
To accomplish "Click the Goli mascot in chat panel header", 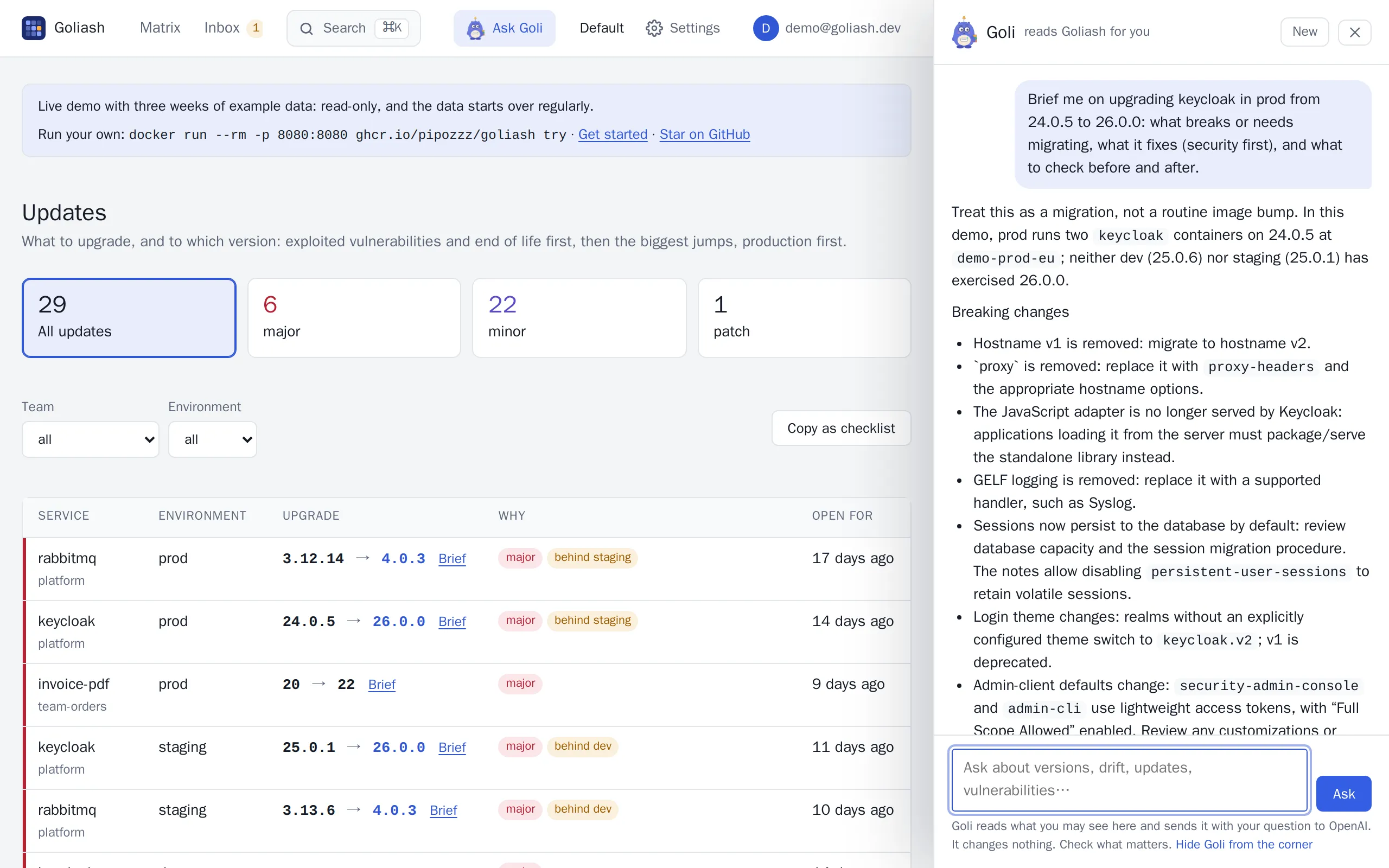I will (x=964, y=32).
